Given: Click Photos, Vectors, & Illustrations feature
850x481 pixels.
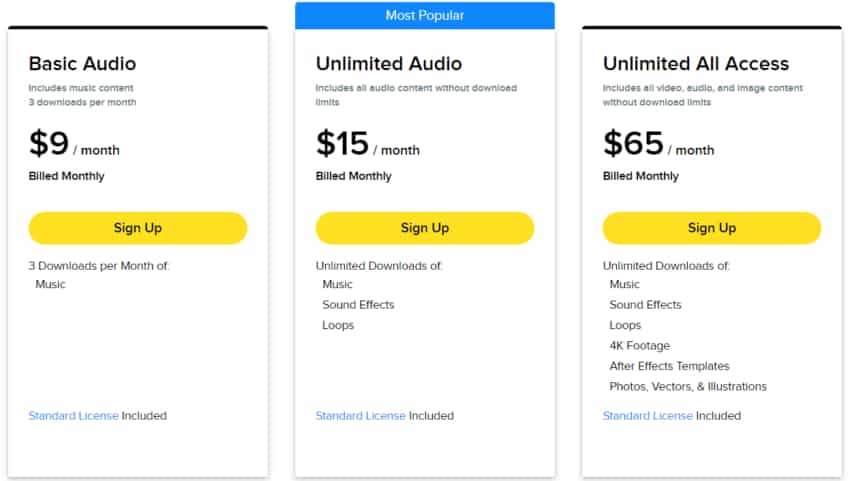Looking at the screenshot, I should click(688, 387).
